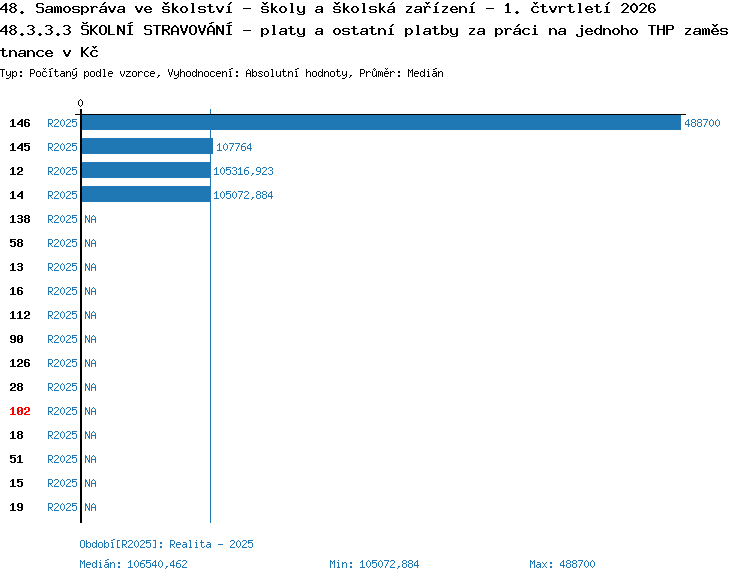Click the axis zero label
The image size is (750, 582).
[x=80, y=103]
